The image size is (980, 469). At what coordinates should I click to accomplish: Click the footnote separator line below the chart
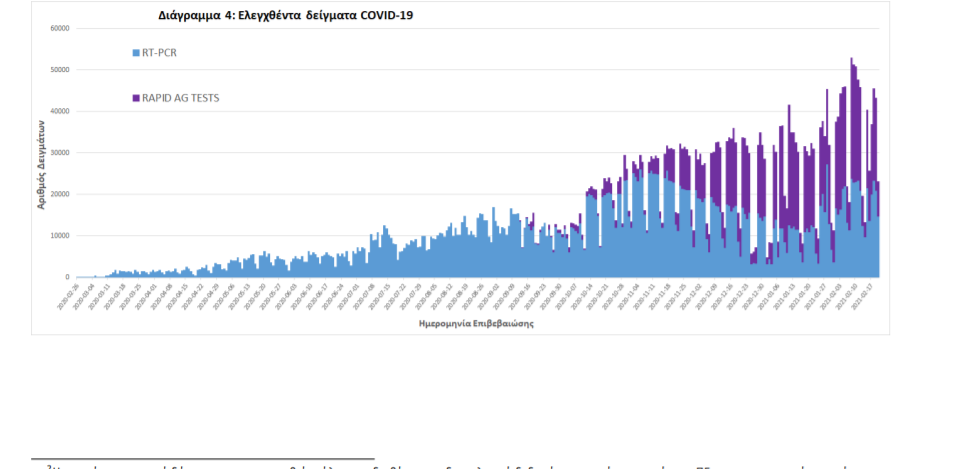pyautogui.click(x=202, y=457)
